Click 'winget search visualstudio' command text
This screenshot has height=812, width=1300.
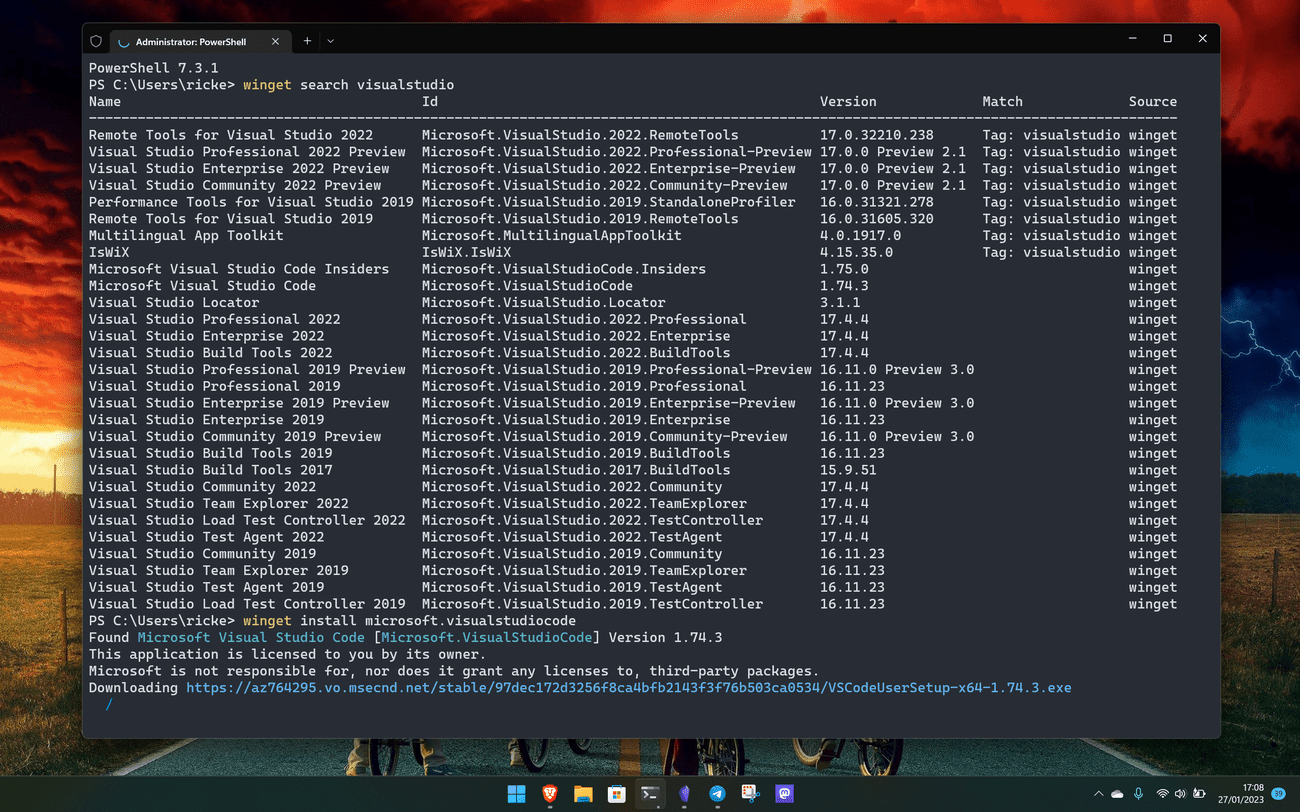coord(348,85)
